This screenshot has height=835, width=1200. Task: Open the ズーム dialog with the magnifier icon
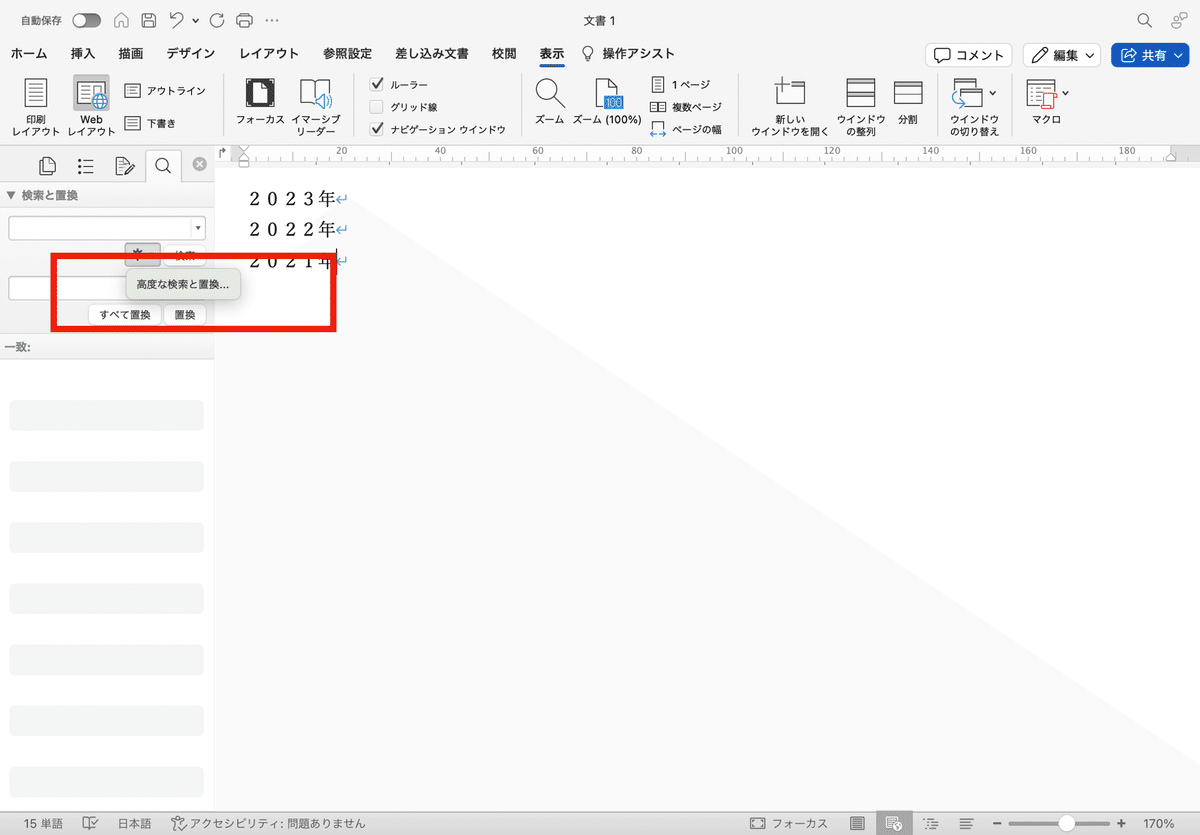point(549,102)
